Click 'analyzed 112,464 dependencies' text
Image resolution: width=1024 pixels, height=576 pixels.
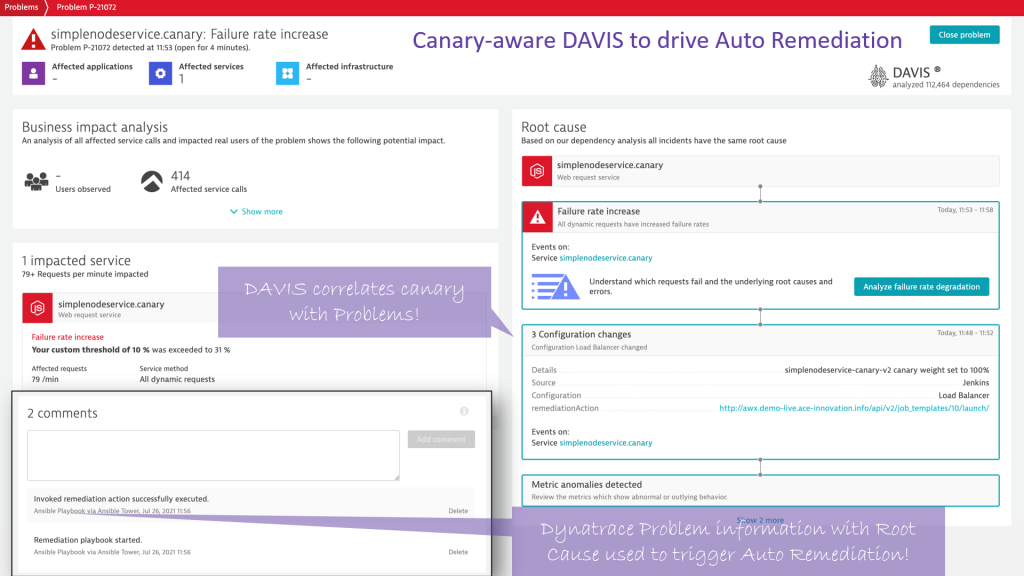(x=946, y=85)
